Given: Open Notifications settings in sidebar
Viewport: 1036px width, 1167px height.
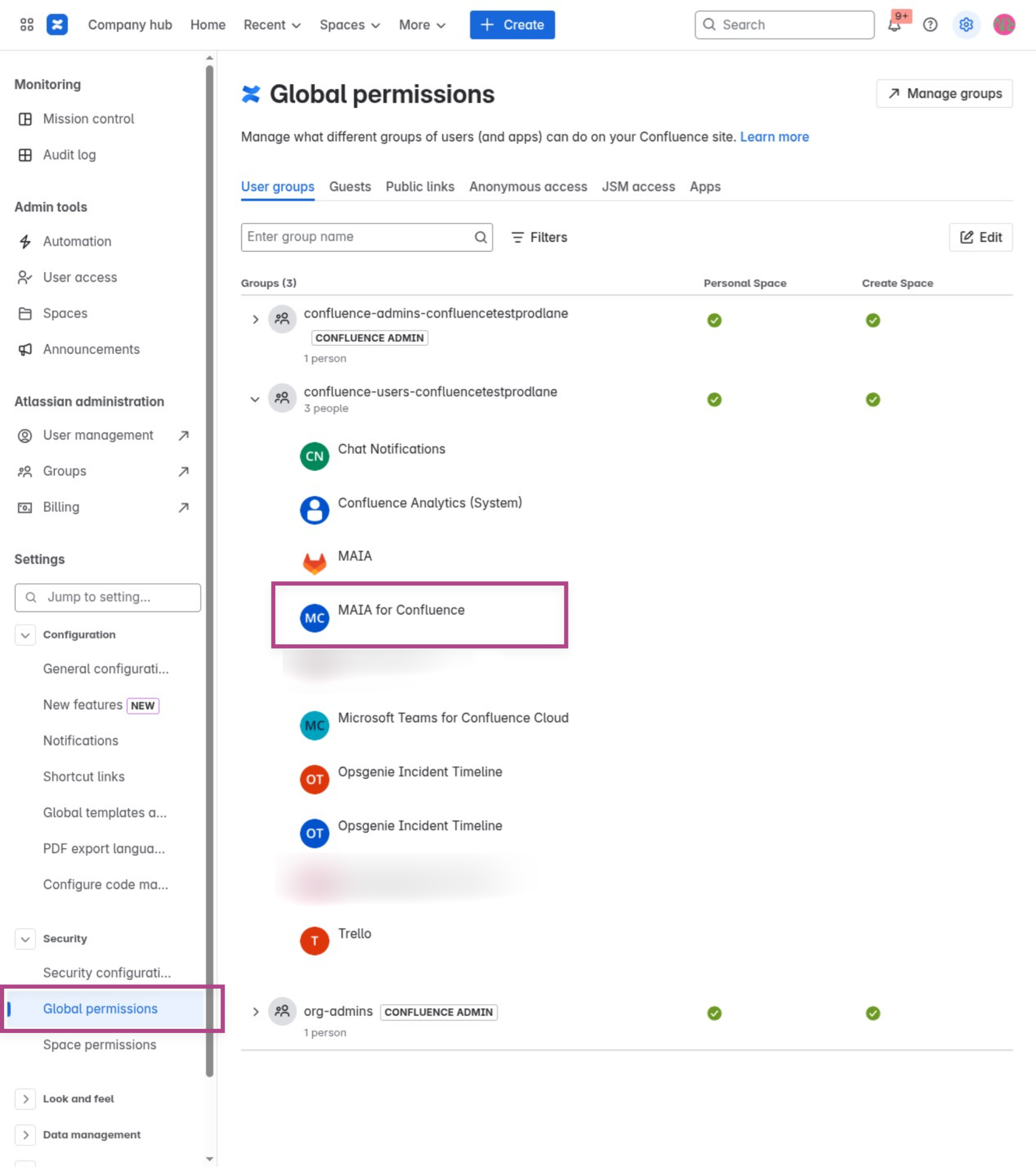Looking at the screenshot, I should click(x=81, y=740).
